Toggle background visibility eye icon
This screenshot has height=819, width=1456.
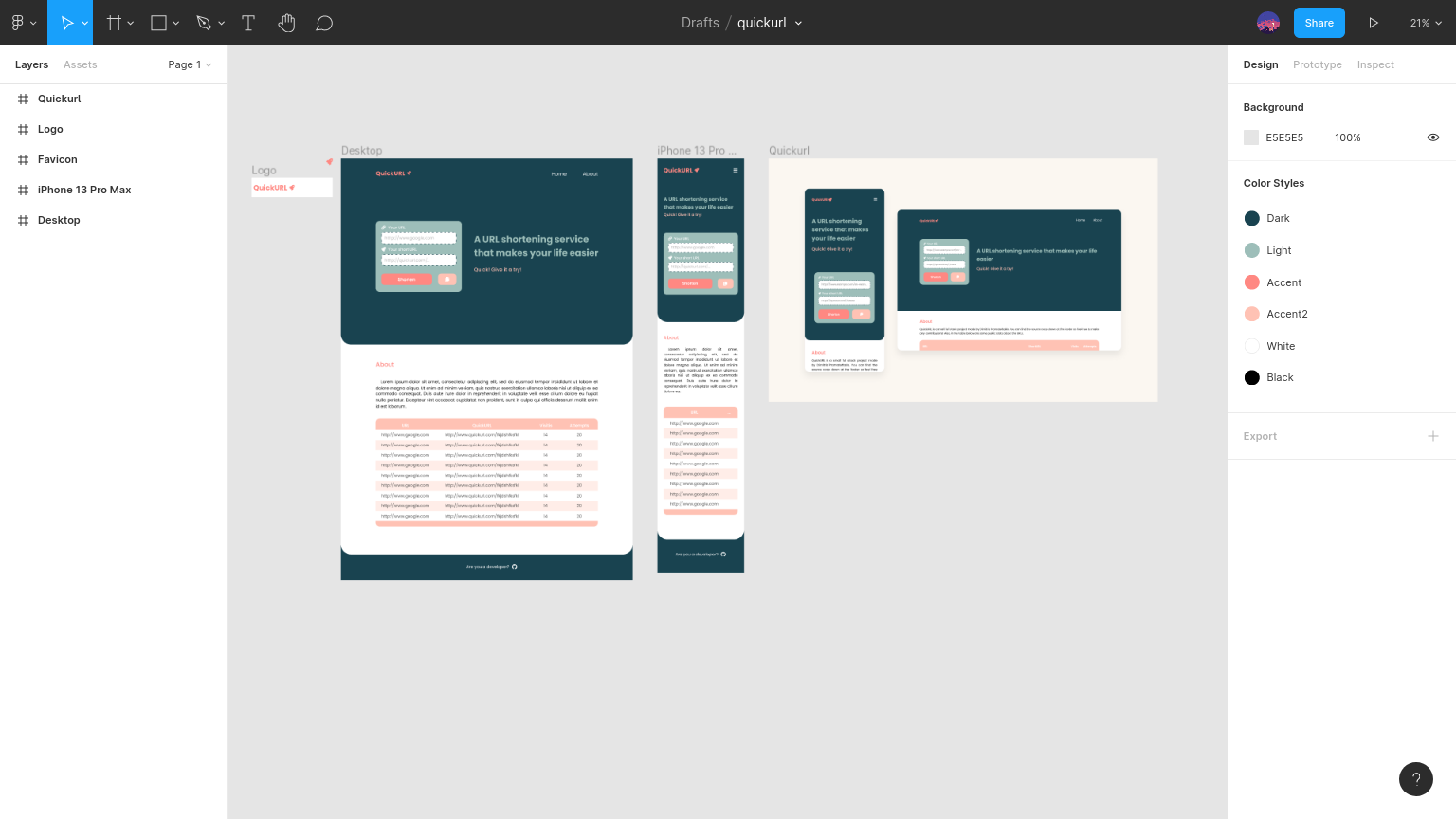pyautogui.click(x=1433, y=137)
